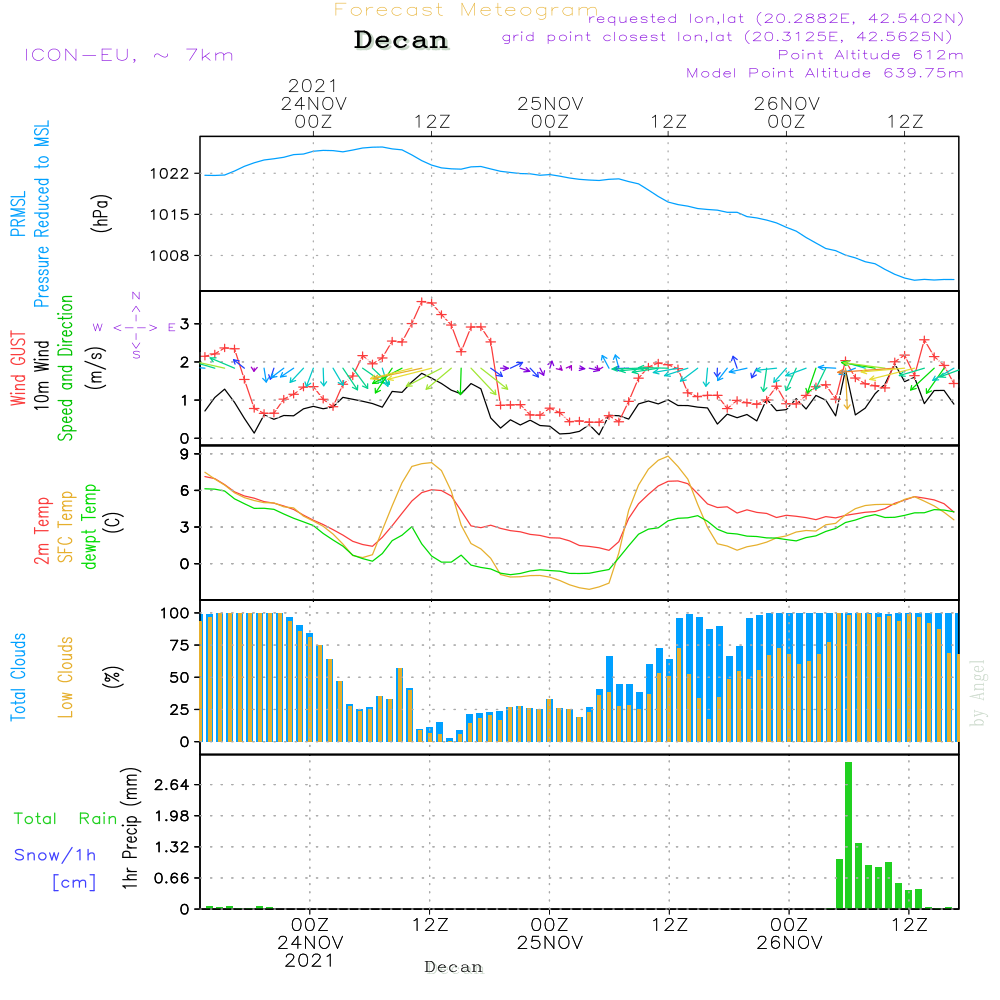The image size is (1000, 1000).
Task: Click the '(hPa)' unit label
Action: (x=101, y=213)
